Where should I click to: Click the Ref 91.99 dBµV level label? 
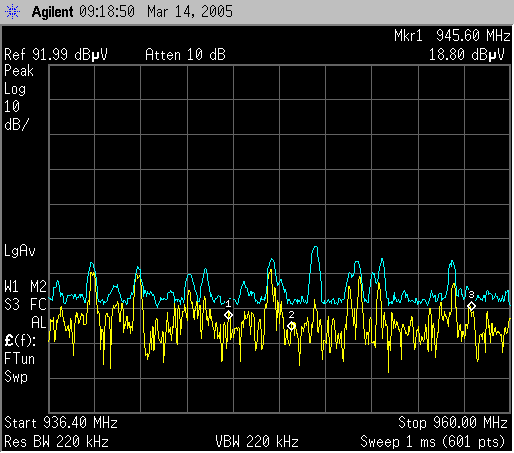point(56,54)
